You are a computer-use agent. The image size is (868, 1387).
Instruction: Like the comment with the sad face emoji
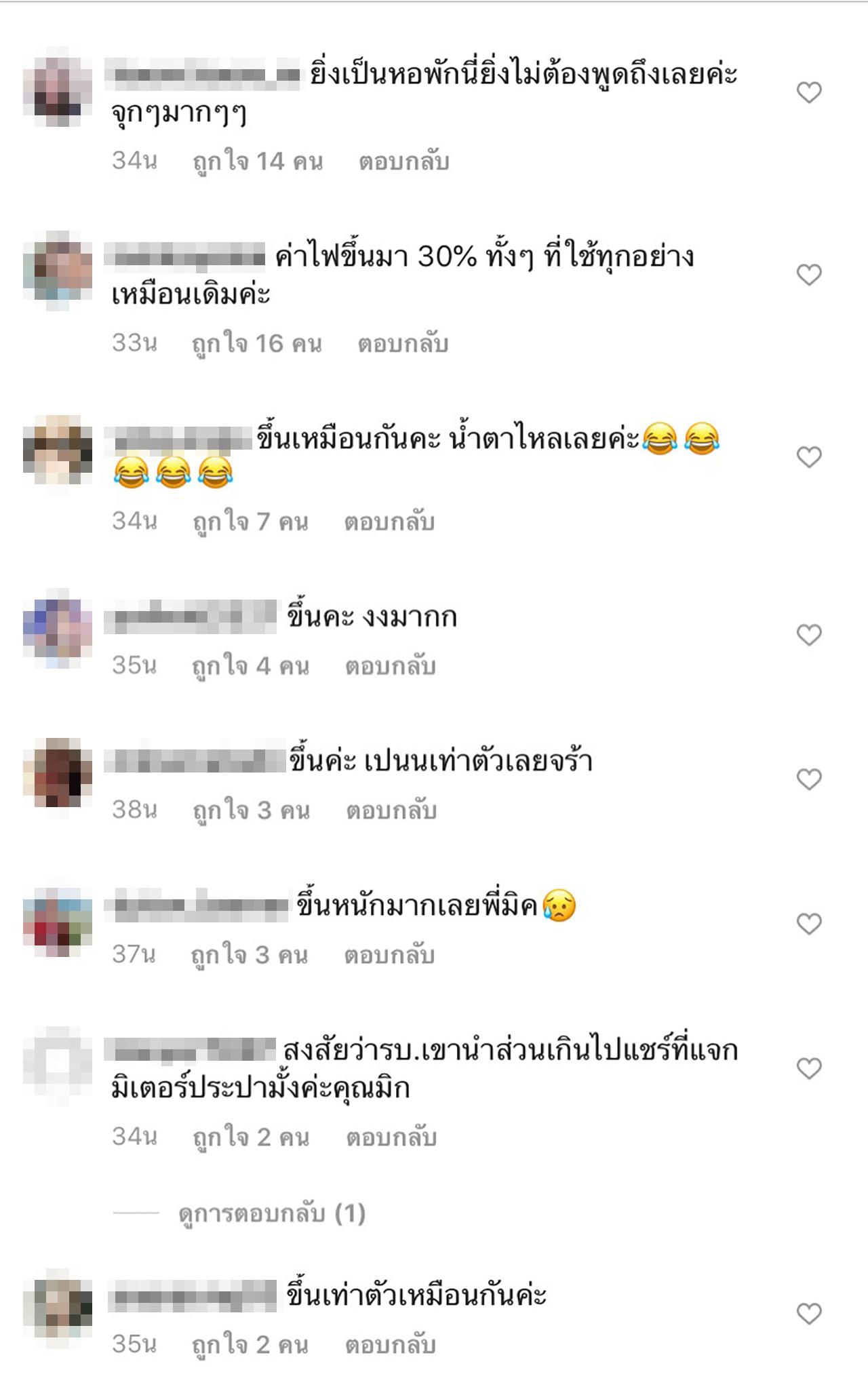[808, 924]
